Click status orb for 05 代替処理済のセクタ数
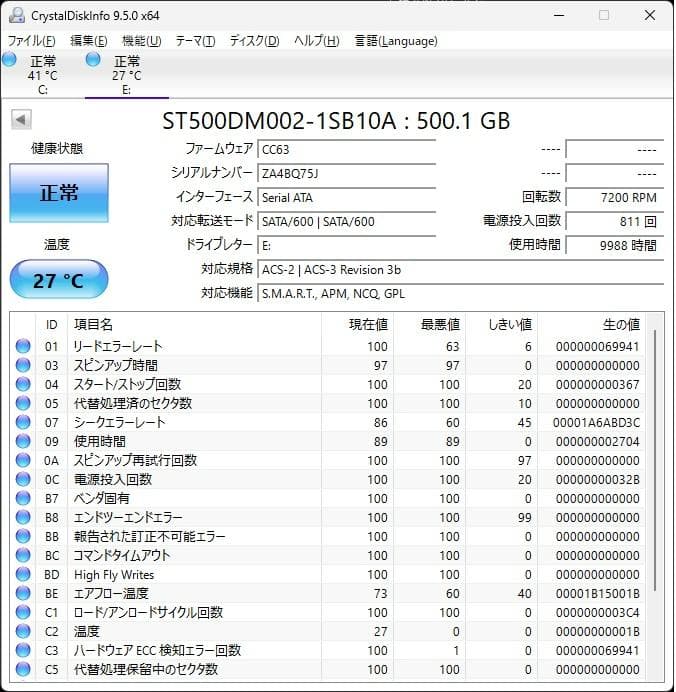Viewport: 676px width, 692px height. point(23,403)
